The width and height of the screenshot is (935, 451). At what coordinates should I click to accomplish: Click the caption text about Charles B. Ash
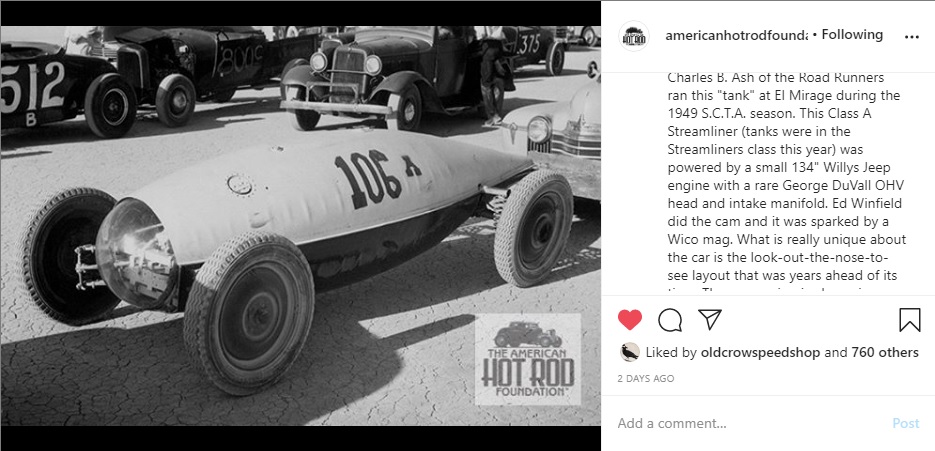tap(787, 181)
